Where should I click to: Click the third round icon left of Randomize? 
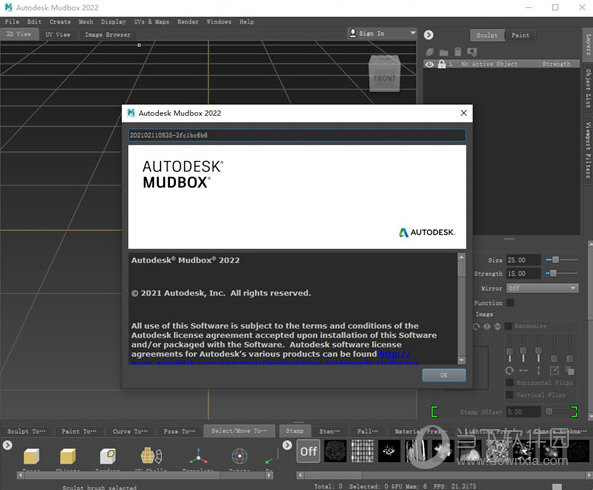(x=498, y=326)
